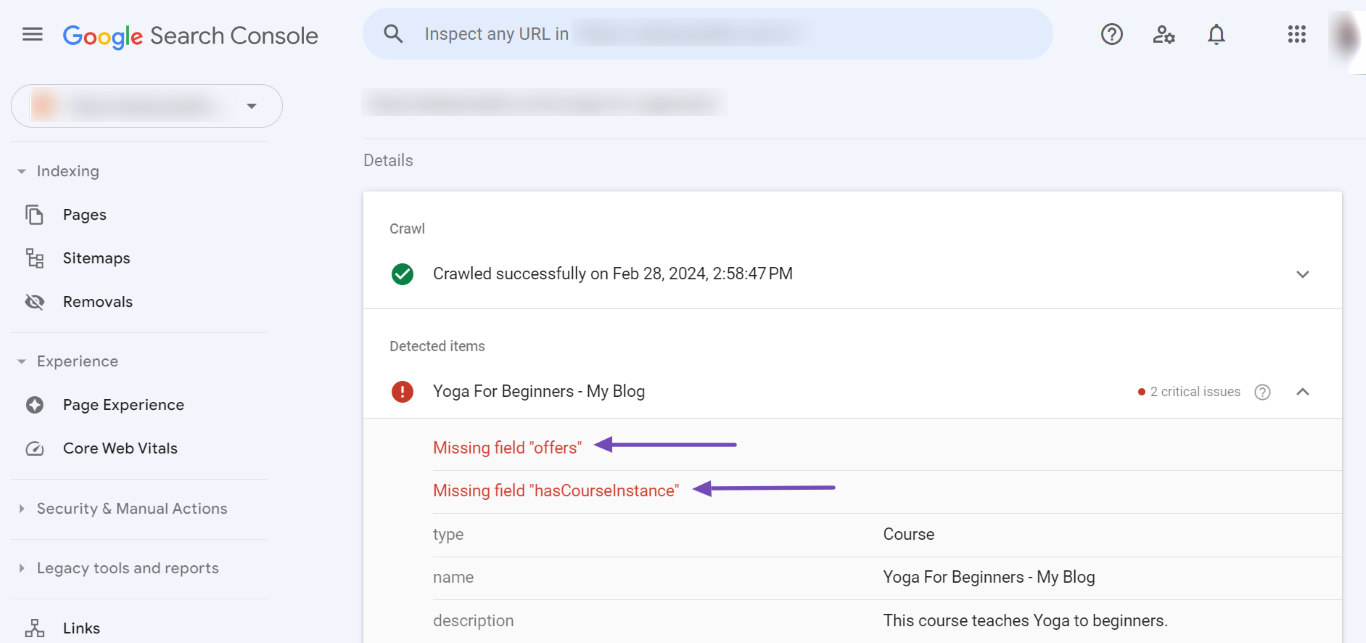The width and height of the screenshot is (1366, 643).
Task: Open Sitemaps report
Action: [97, 258]
